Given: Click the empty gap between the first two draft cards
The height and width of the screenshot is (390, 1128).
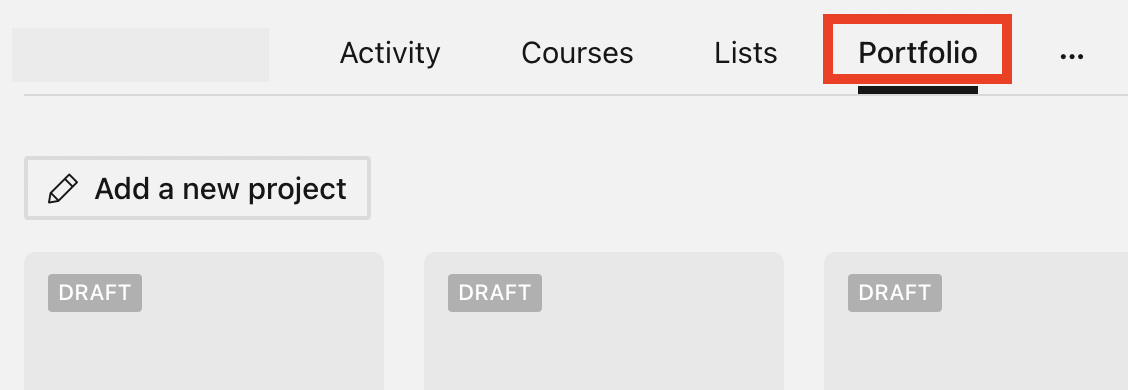Looking at the screenshot, I should 404,321.
